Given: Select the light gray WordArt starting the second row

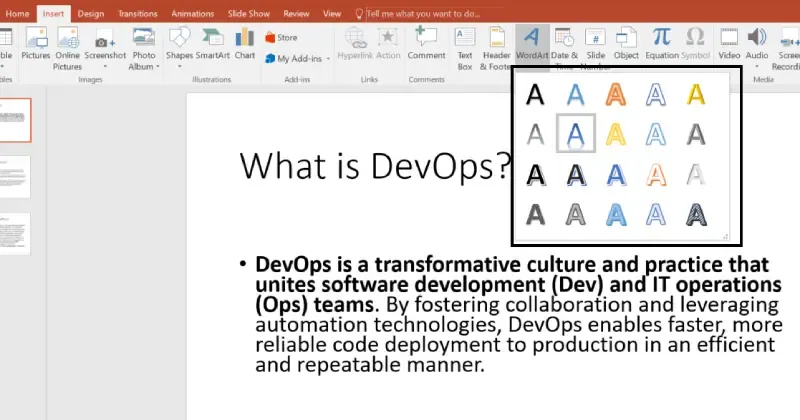Looking at the screenshot, I should coord(535,135).
